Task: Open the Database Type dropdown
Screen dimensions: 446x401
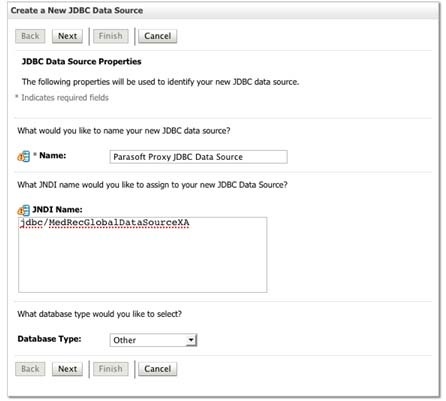Action: (x=153, y=340)
